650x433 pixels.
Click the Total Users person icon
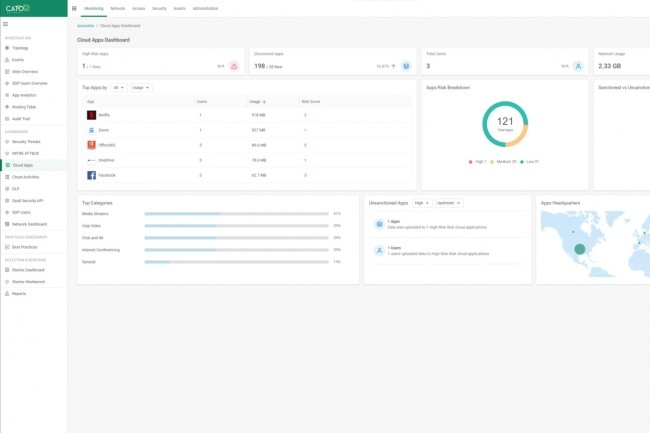tap(578, 66)
